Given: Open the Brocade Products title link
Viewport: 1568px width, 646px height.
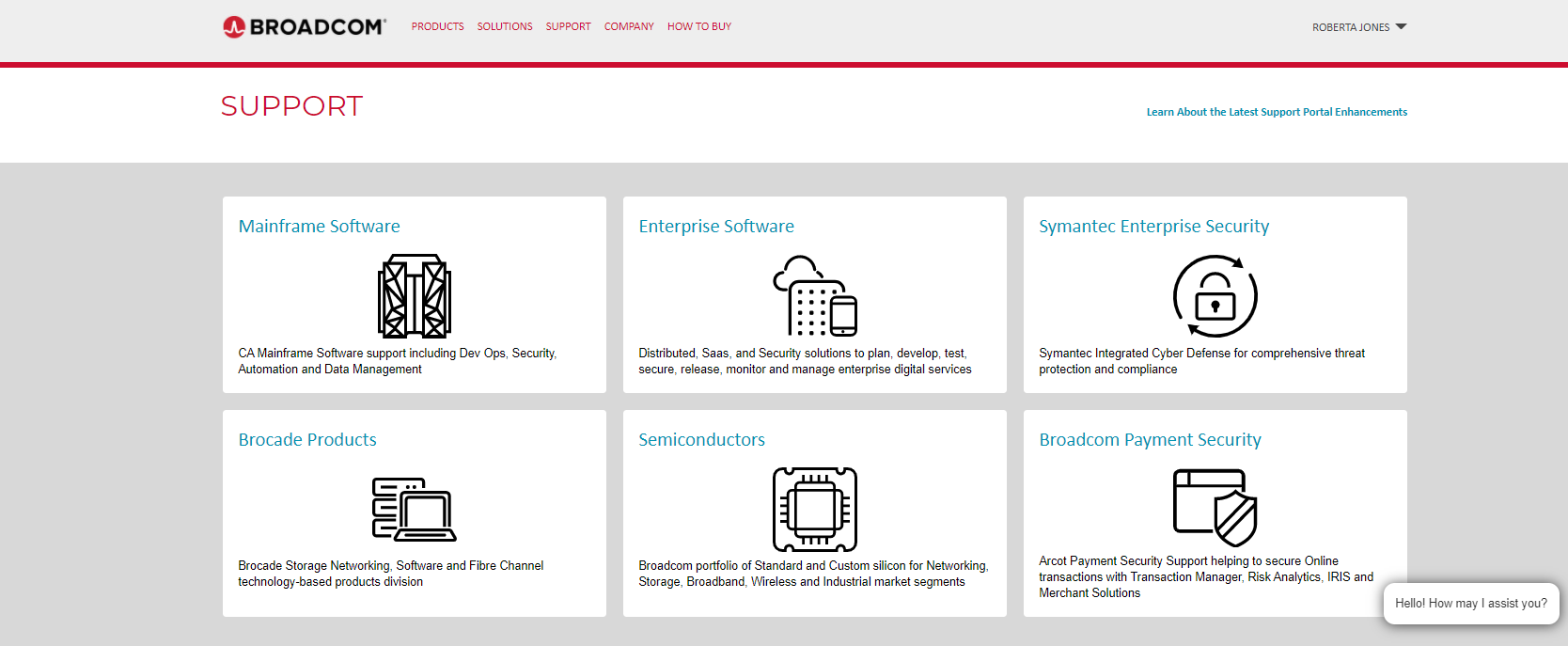Looking at the screenshot, I should click(x=307, y=439).
